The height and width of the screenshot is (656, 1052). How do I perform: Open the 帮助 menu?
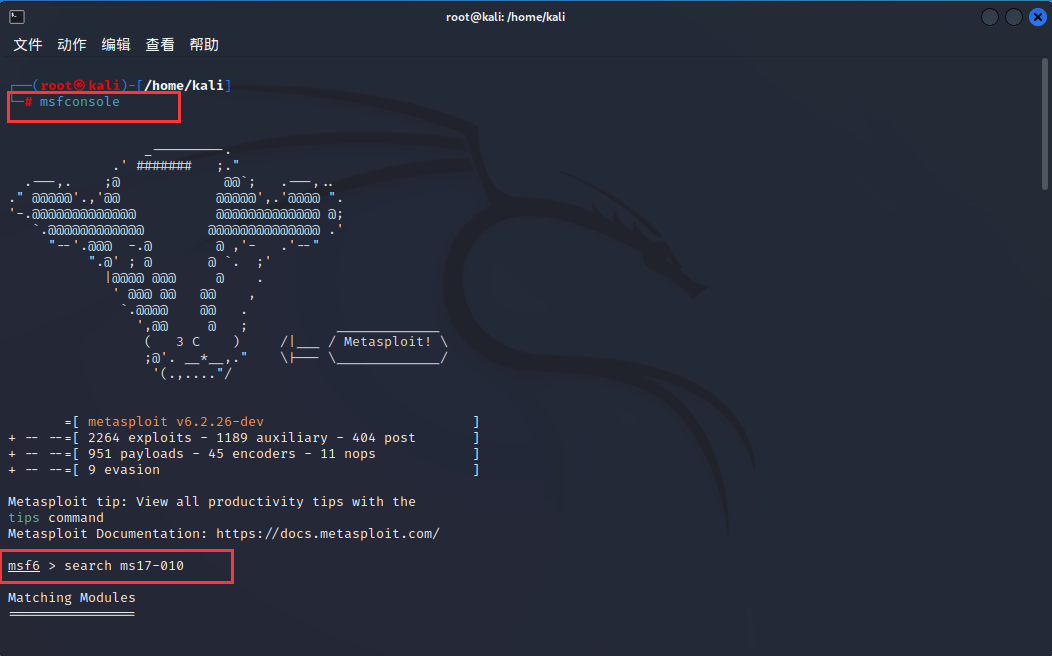[204, 45]
